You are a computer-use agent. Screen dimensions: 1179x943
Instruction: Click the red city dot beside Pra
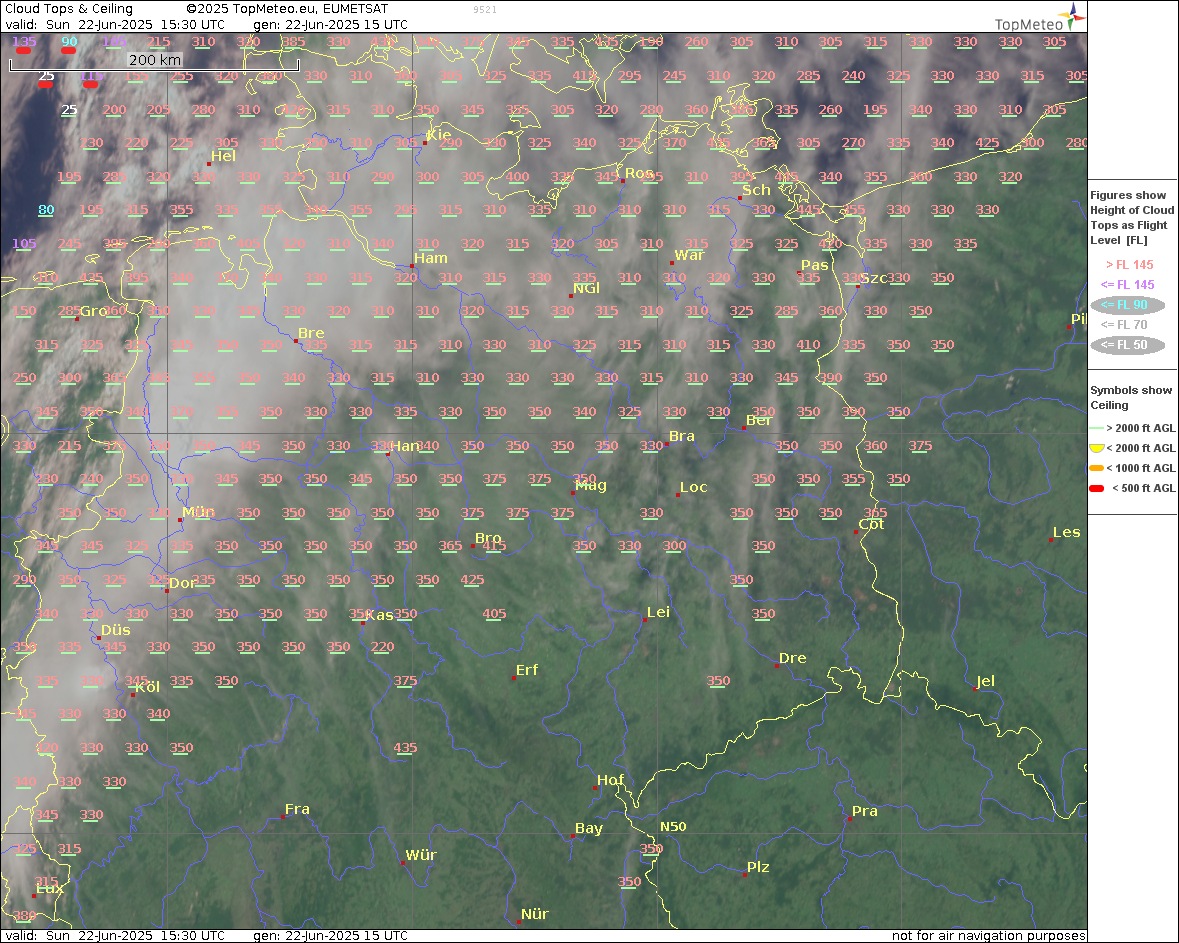click(x=850, y=819)
